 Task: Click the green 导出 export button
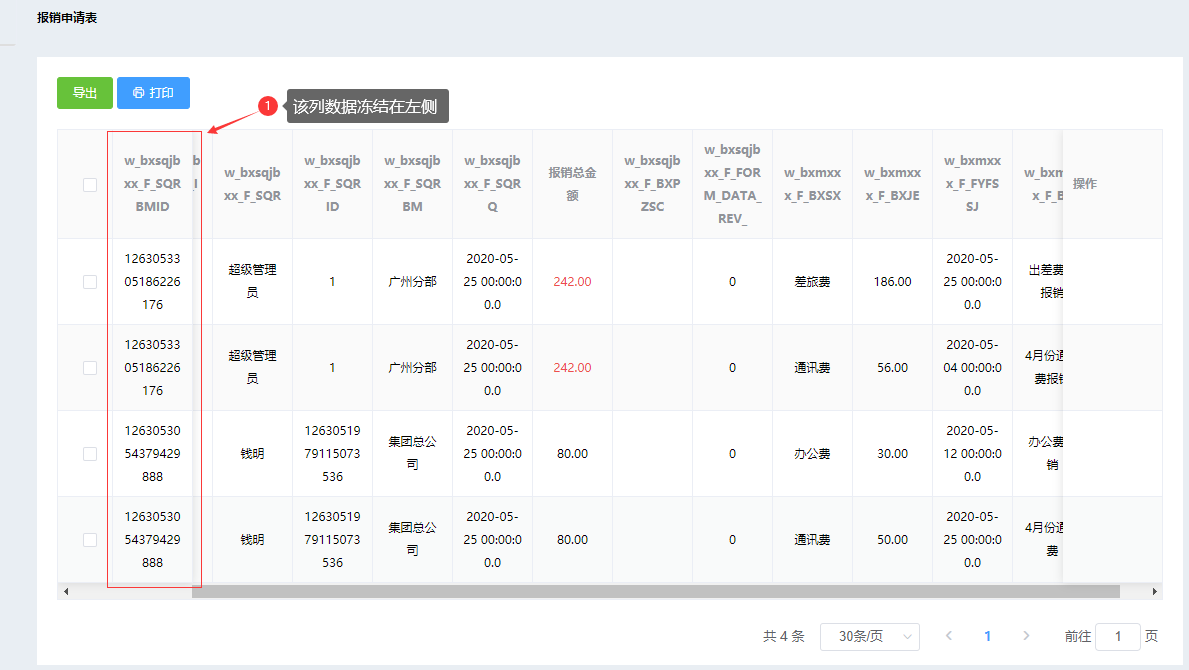click(x=85, y=93)
